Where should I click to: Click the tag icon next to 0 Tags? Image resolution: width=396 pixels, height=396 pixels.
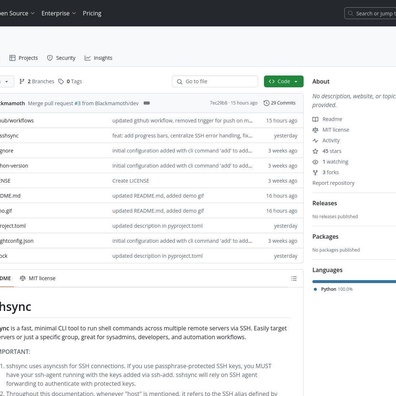pyautogui.click(x=61, y=81)
